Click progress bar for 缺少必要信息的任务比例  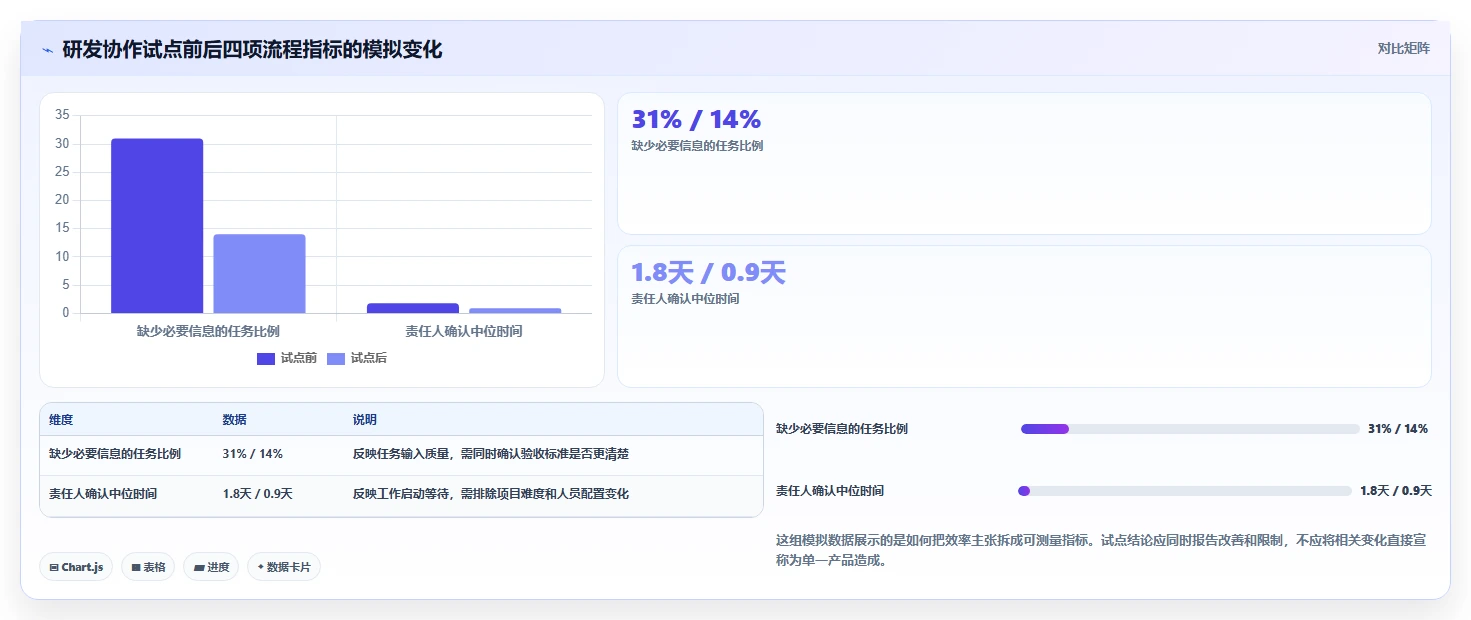tap(1190, 429)
